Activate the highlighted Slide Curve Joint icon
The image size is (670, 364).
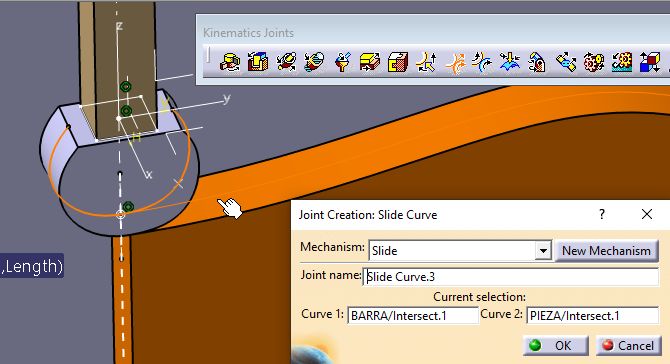454,62
